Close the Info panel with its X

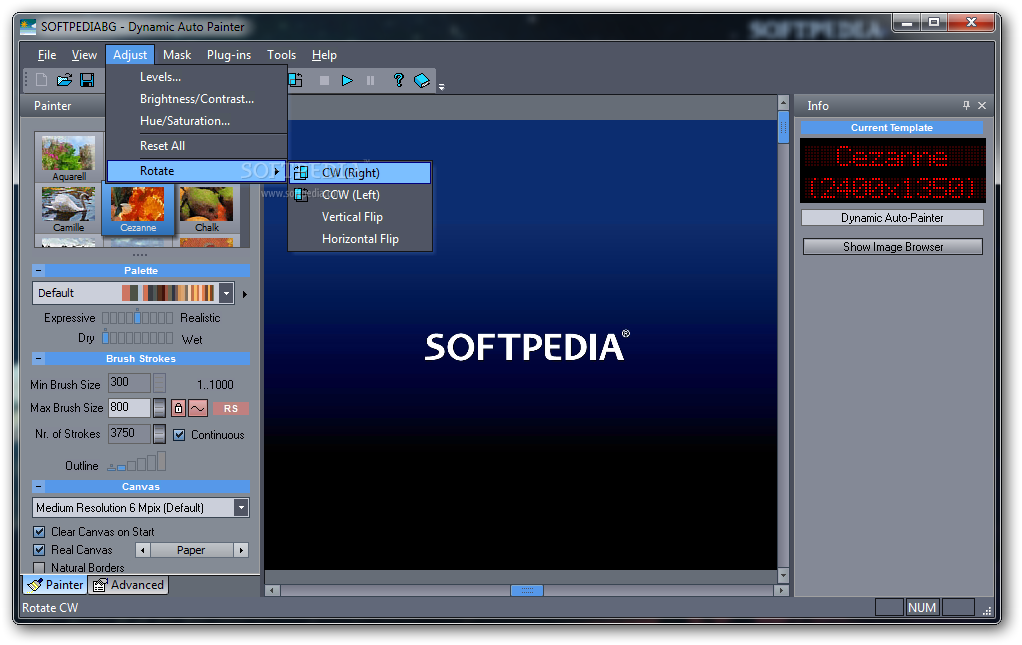tap(982, 106)
